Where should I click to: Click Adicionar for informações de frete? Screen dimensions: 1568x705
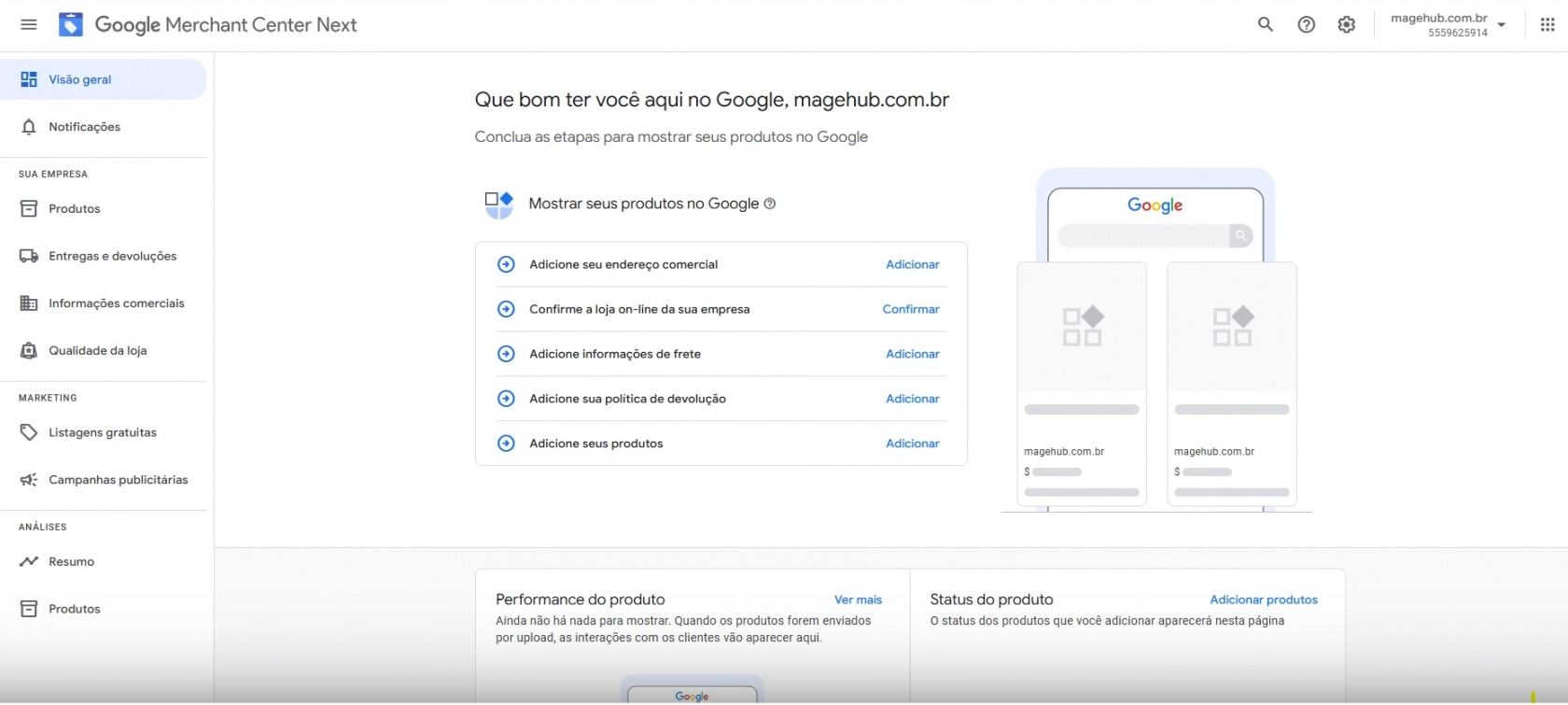click(913, 354)
